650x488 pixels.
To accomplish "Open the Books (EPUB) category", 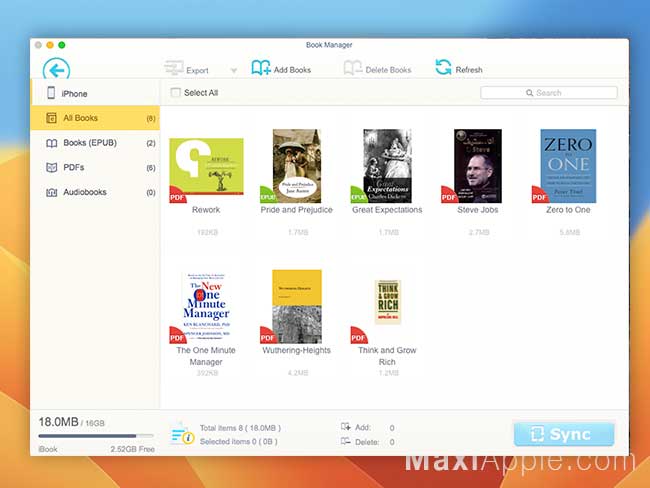I will (x=95, y=143).
